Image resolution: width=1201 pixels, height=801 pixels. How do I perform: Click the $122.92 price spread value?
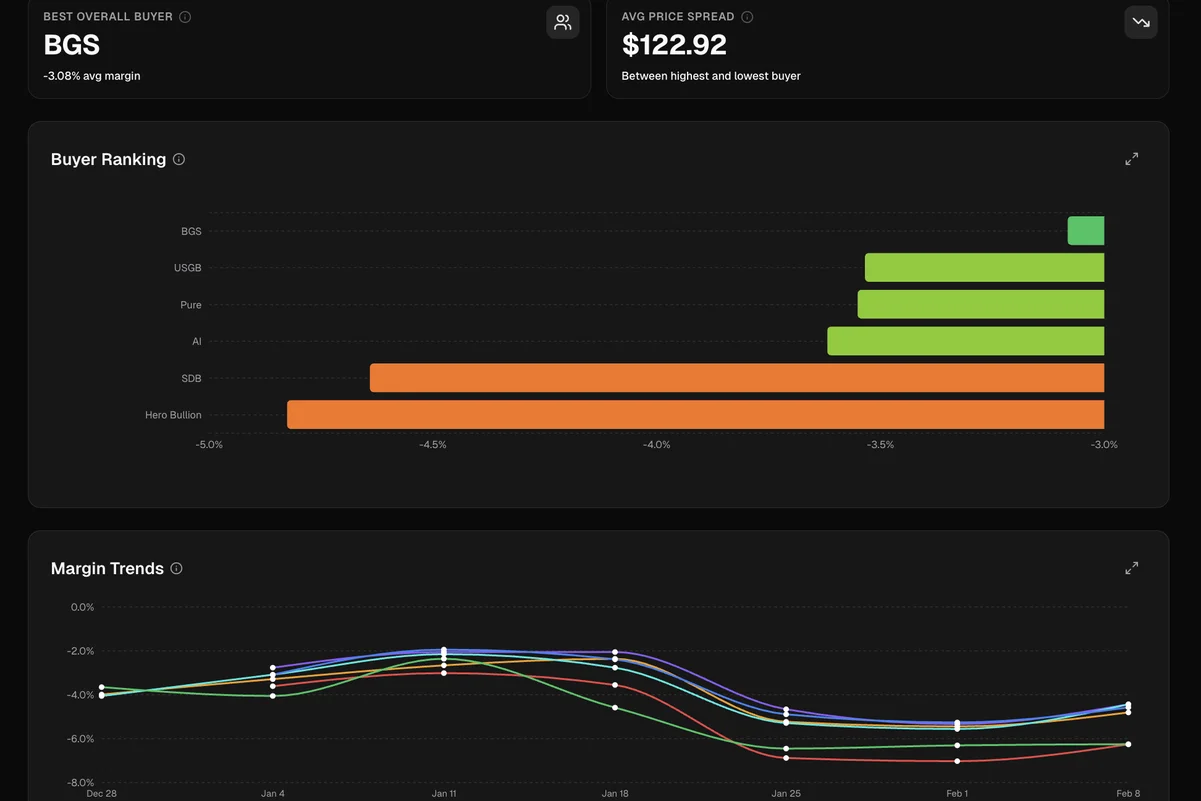(x=674, y=45)
